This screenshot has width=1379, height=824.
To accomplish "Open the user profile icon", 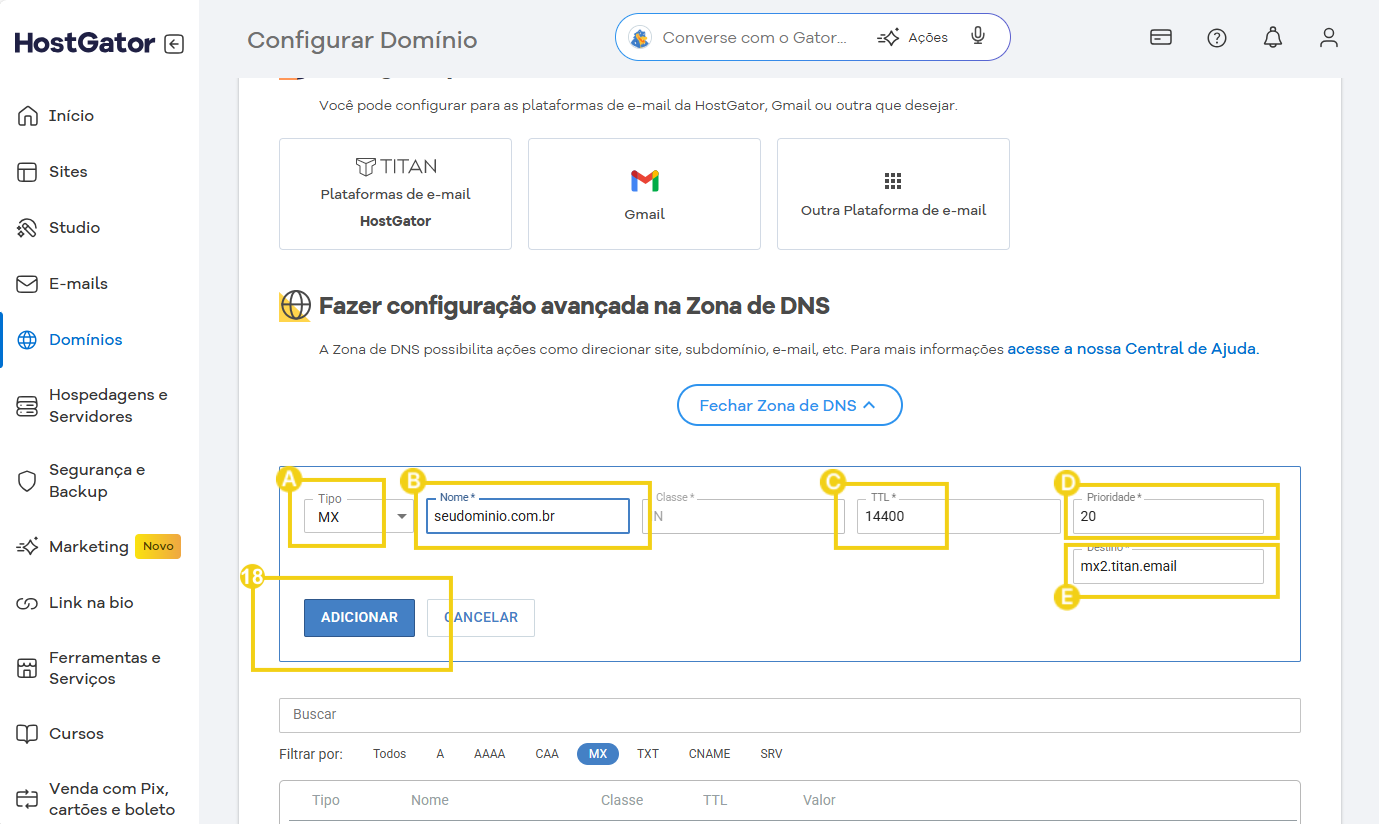I will tap(1328, 38).
